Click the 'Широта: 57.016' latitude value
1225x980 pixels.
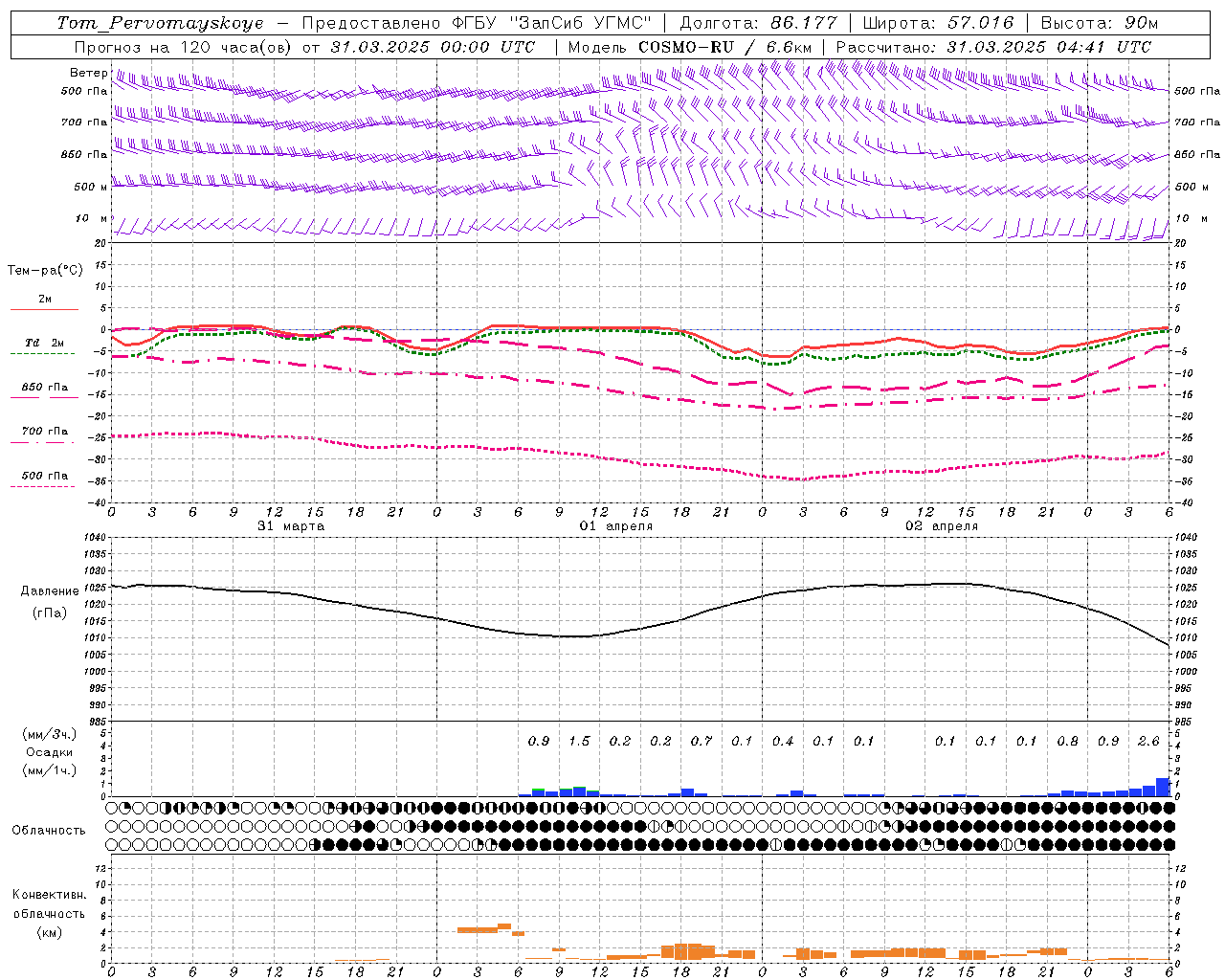[938, 23]
